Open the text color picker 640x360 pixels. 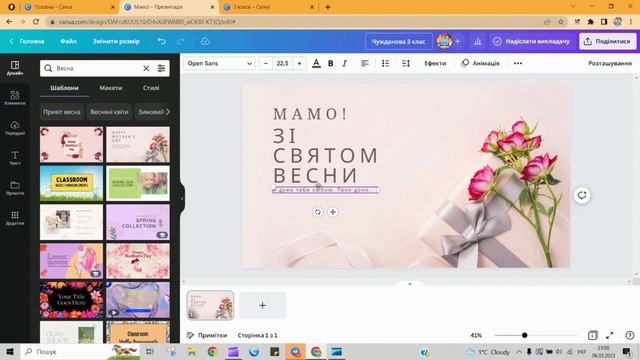(x=316, y=63)
